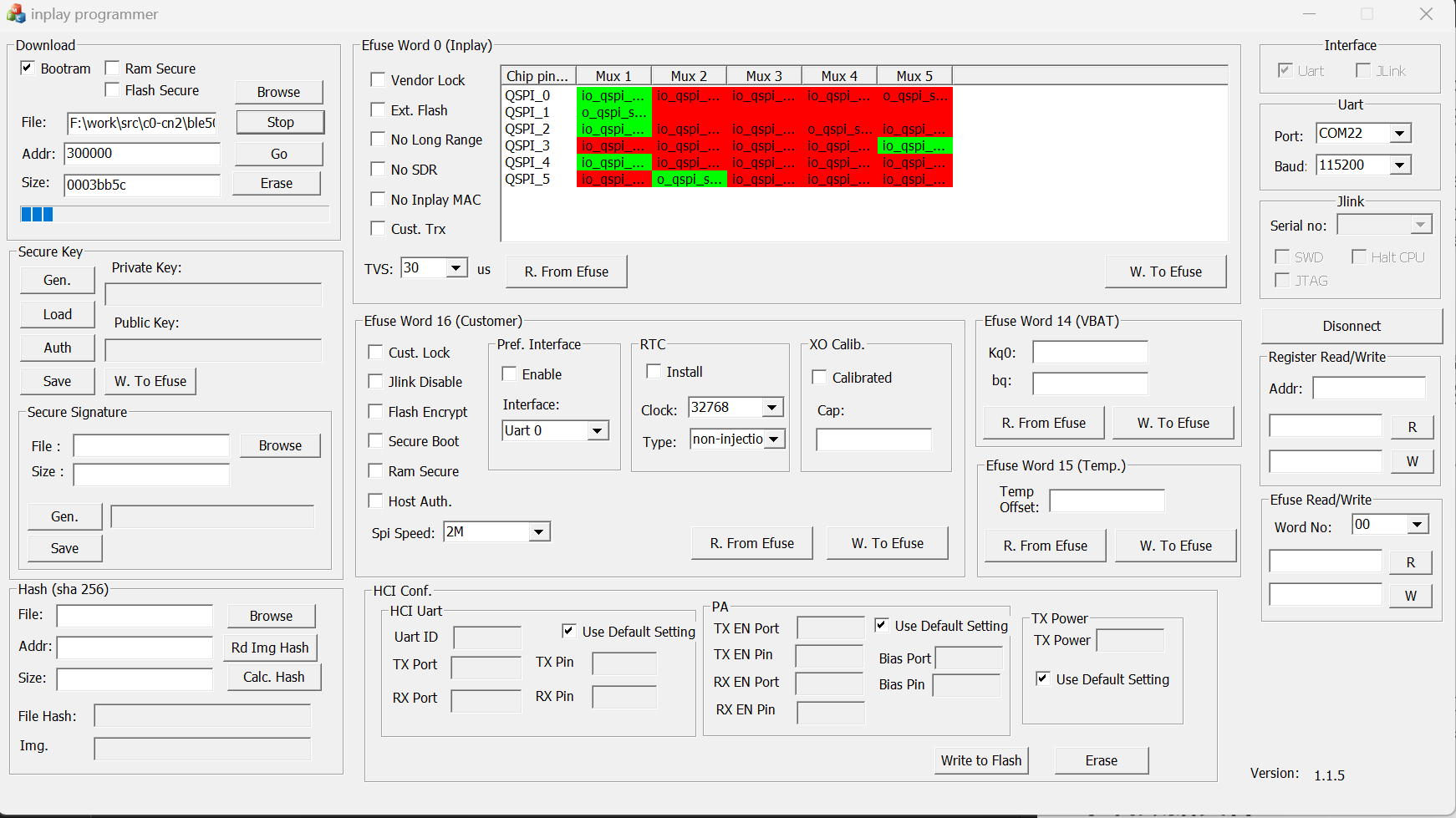Click the download Size input field

point(142,185)
